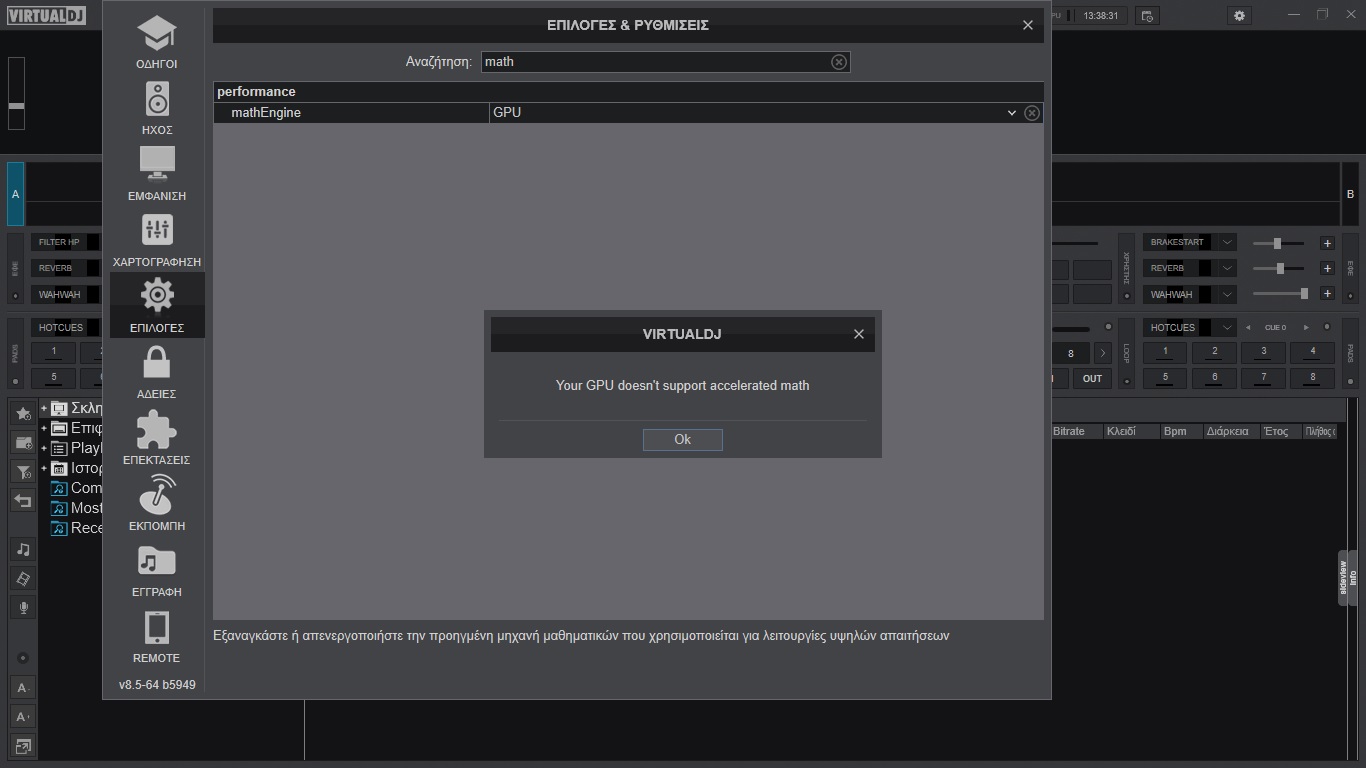Open the ΑΔΕΙΕΣ licenses section

pos(157,371)
